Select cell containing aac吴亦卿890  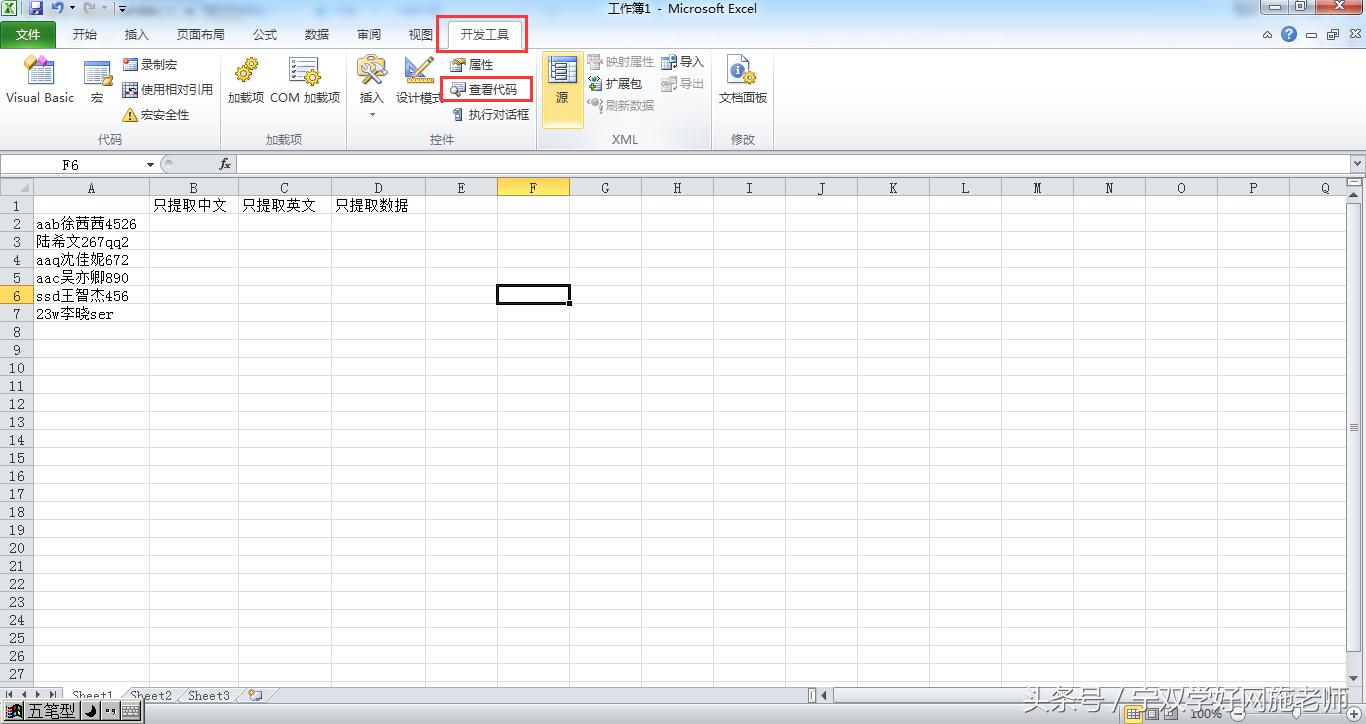(91, 278)
